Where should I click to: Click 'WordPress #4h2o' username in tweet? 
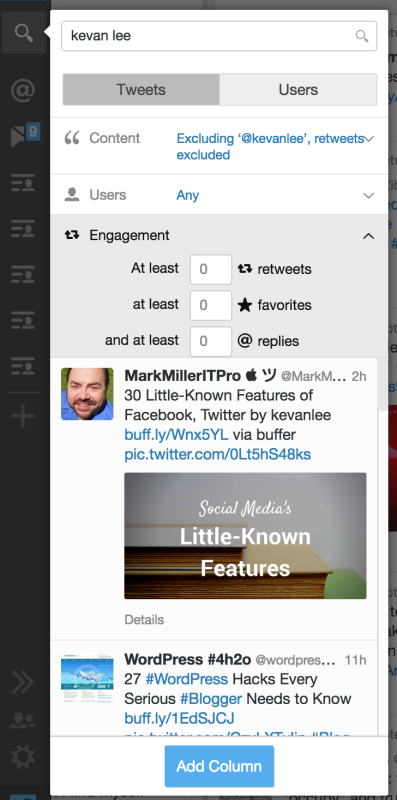click(x=188, y=660)
